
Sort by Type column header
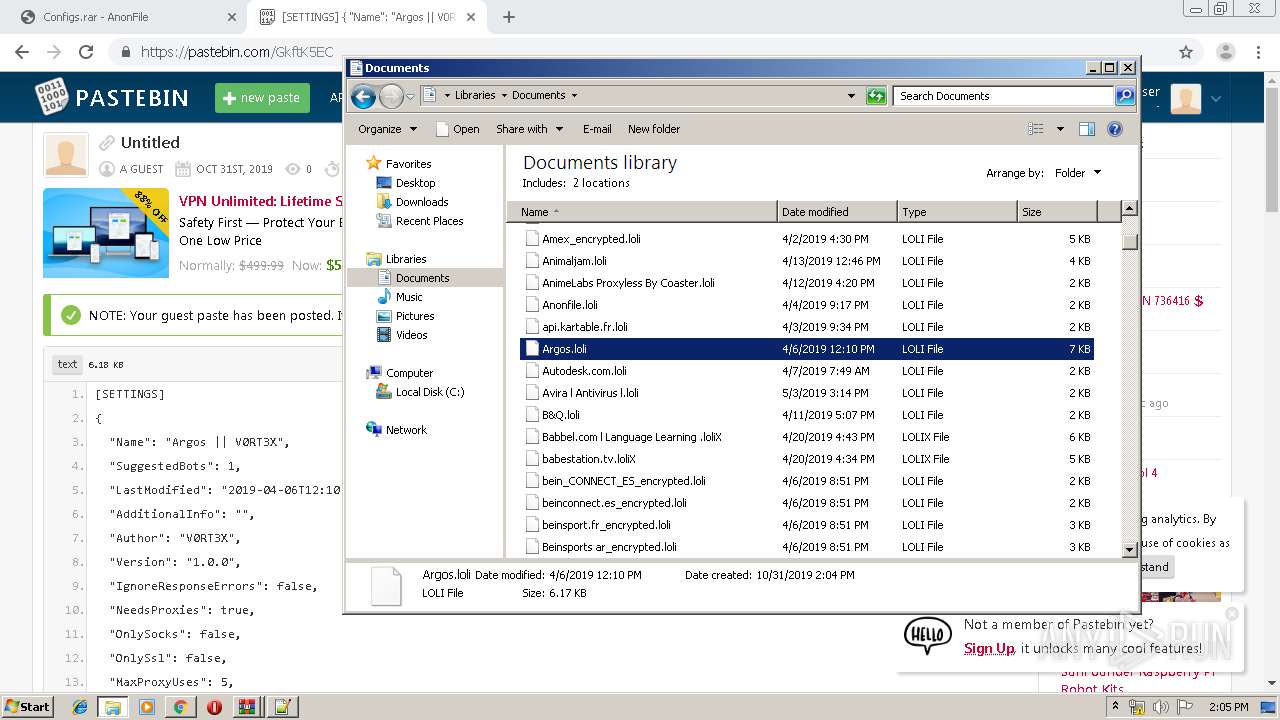coord(957,212)
